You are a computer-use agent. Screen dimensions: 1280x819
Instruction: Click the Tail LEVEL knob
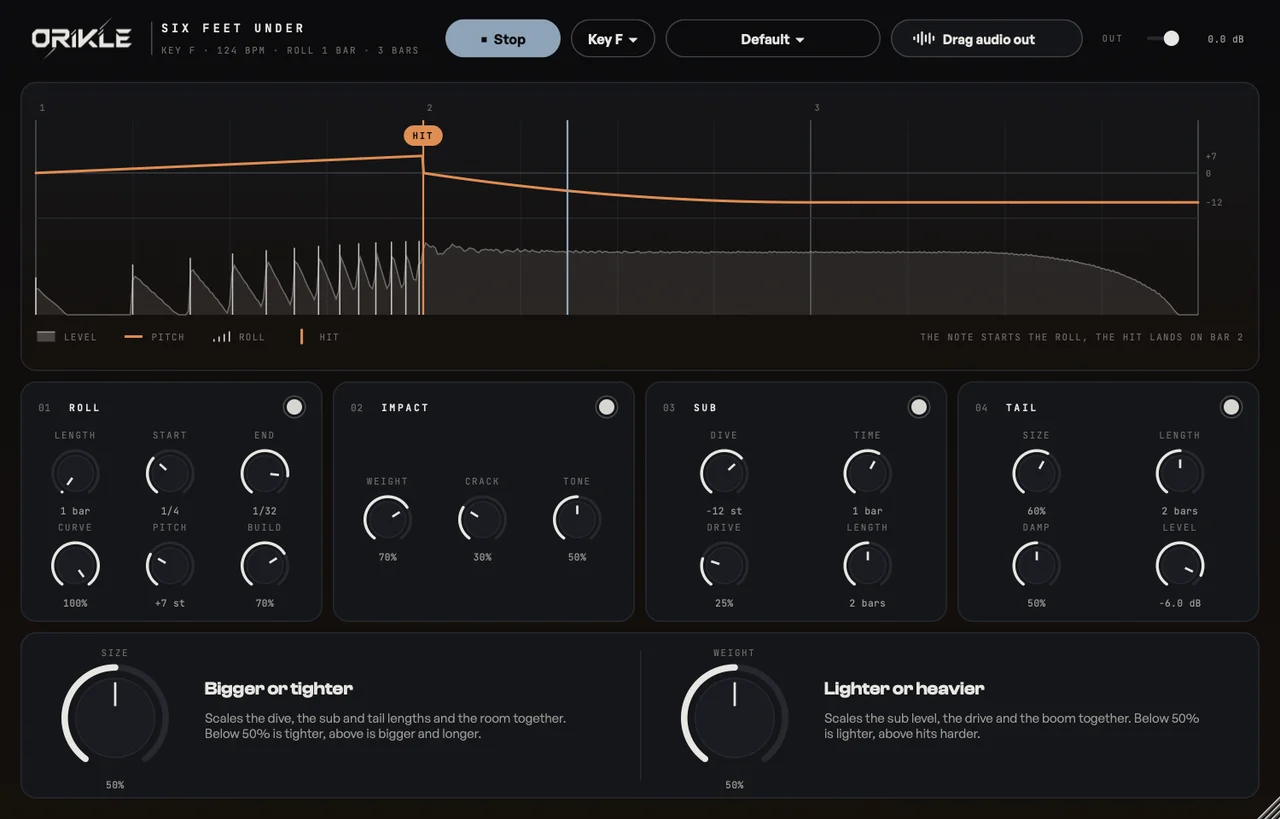click(x=1180, y=565)
